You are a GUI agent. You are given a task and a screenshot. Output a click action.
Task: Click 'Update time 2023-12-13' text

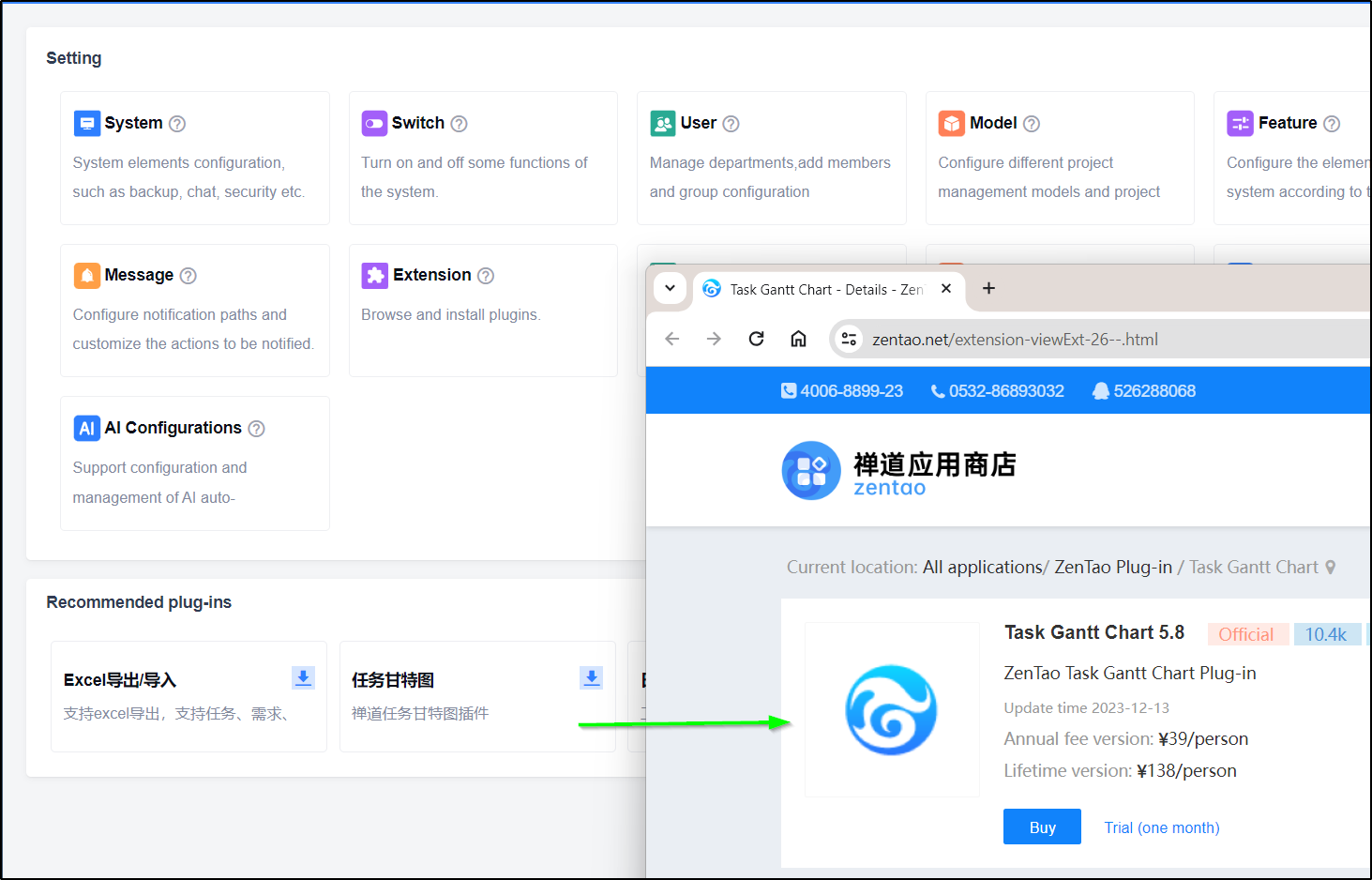[x=1087, y=708]
